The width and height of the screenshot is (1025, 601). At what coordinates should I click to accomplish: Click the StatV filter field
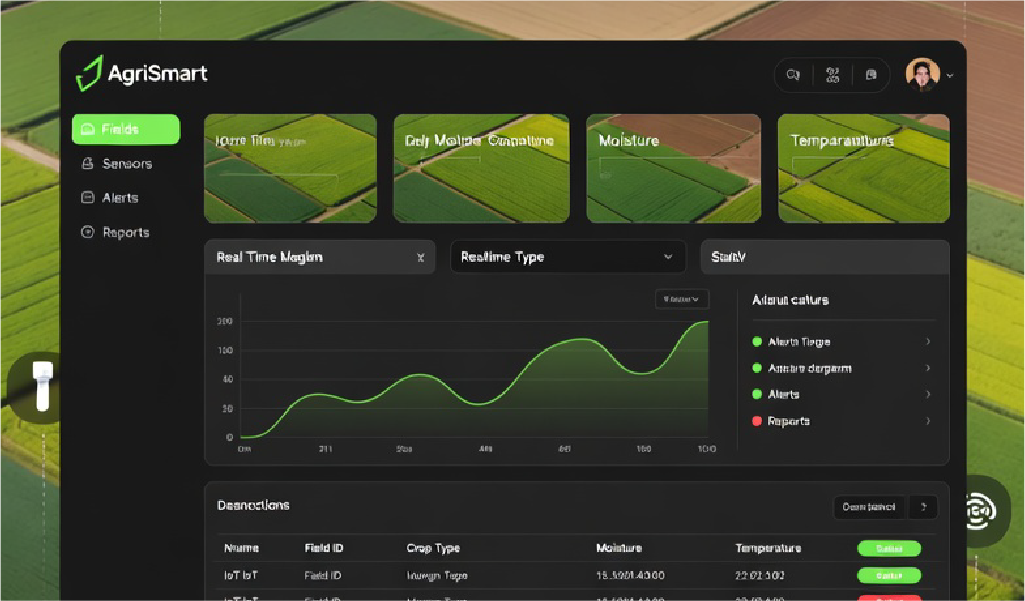point(825,257)
